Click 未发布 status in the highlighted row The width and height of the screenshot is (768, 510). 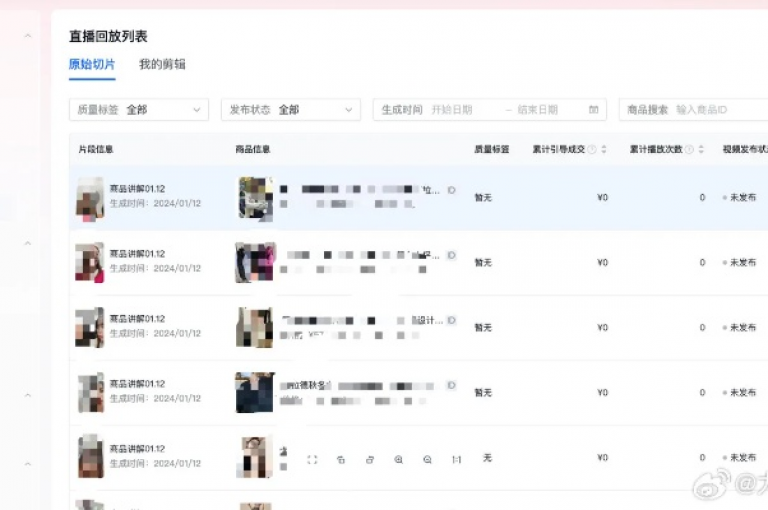point(743,197)
